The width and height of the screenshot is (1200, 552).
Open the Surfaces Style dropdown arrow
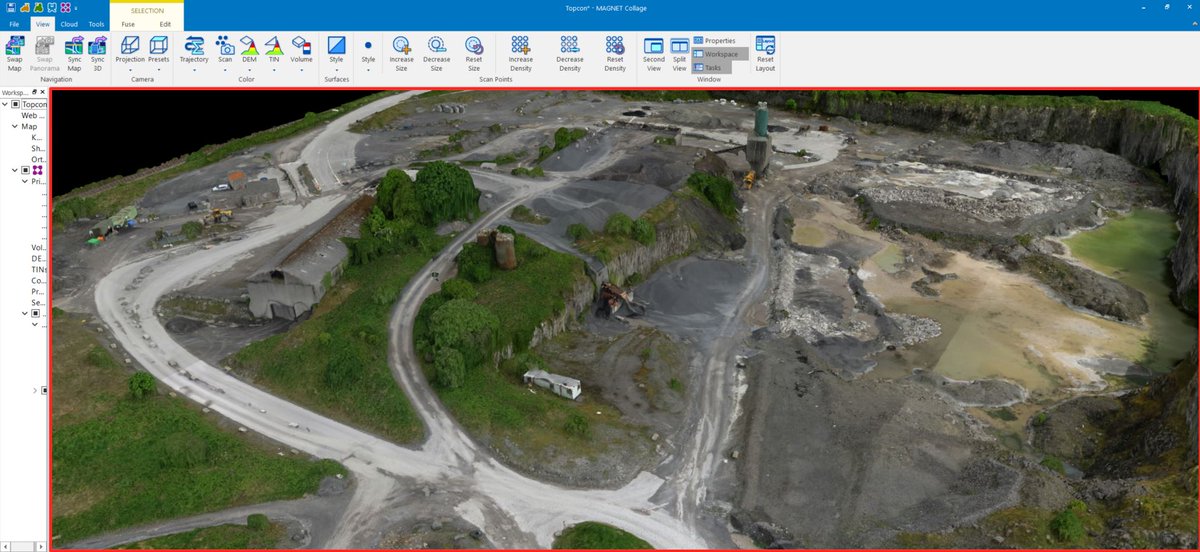336,72
